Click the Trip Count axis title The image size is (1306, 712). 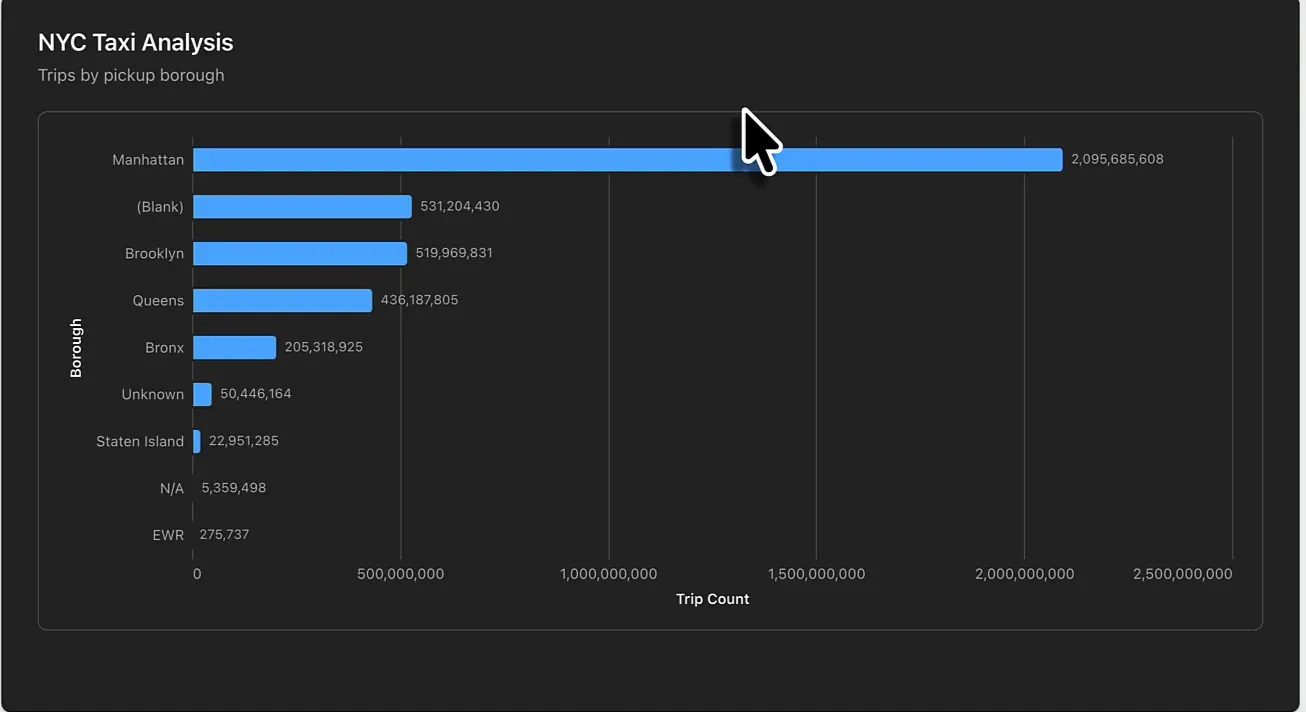click(713, 599)
